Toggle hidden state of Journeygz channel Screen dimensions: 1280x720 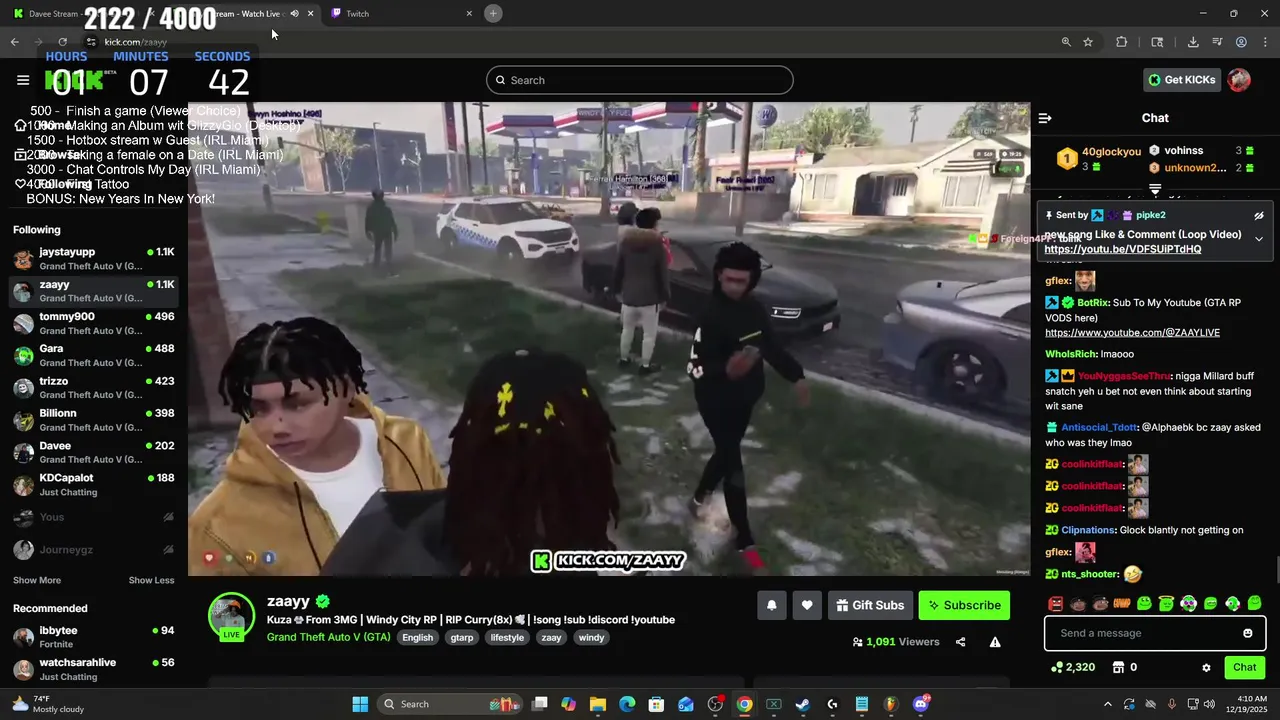coord(168,549)
